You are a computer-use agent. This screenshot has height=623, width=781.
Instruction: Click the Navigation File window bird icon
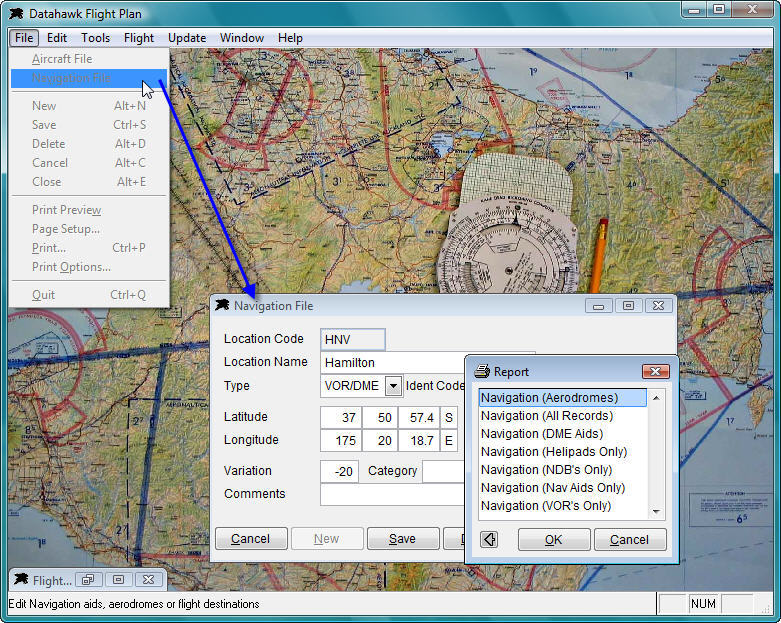point(222,305)
